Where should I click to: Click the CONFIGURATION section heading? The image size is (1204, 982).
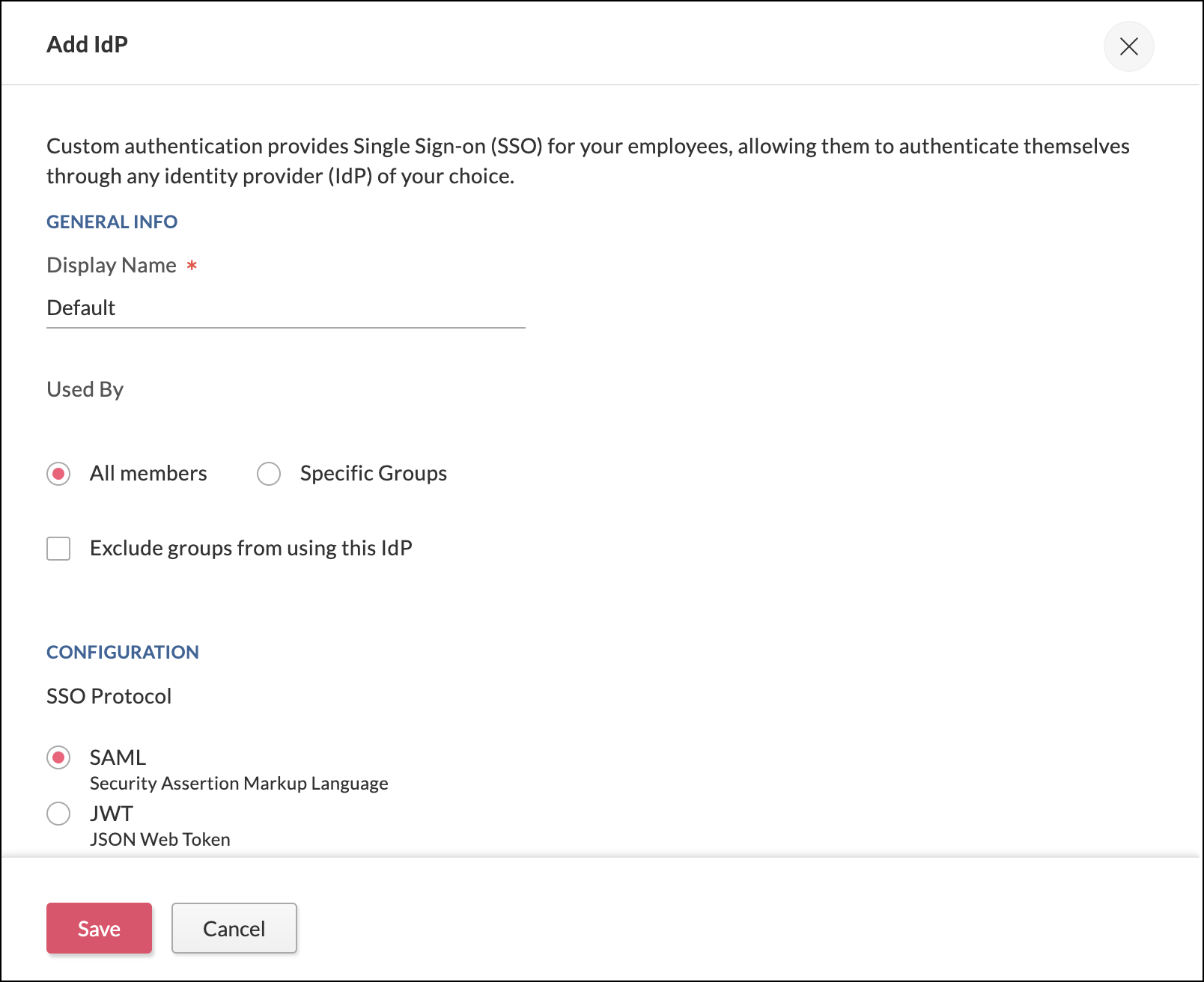123,653
